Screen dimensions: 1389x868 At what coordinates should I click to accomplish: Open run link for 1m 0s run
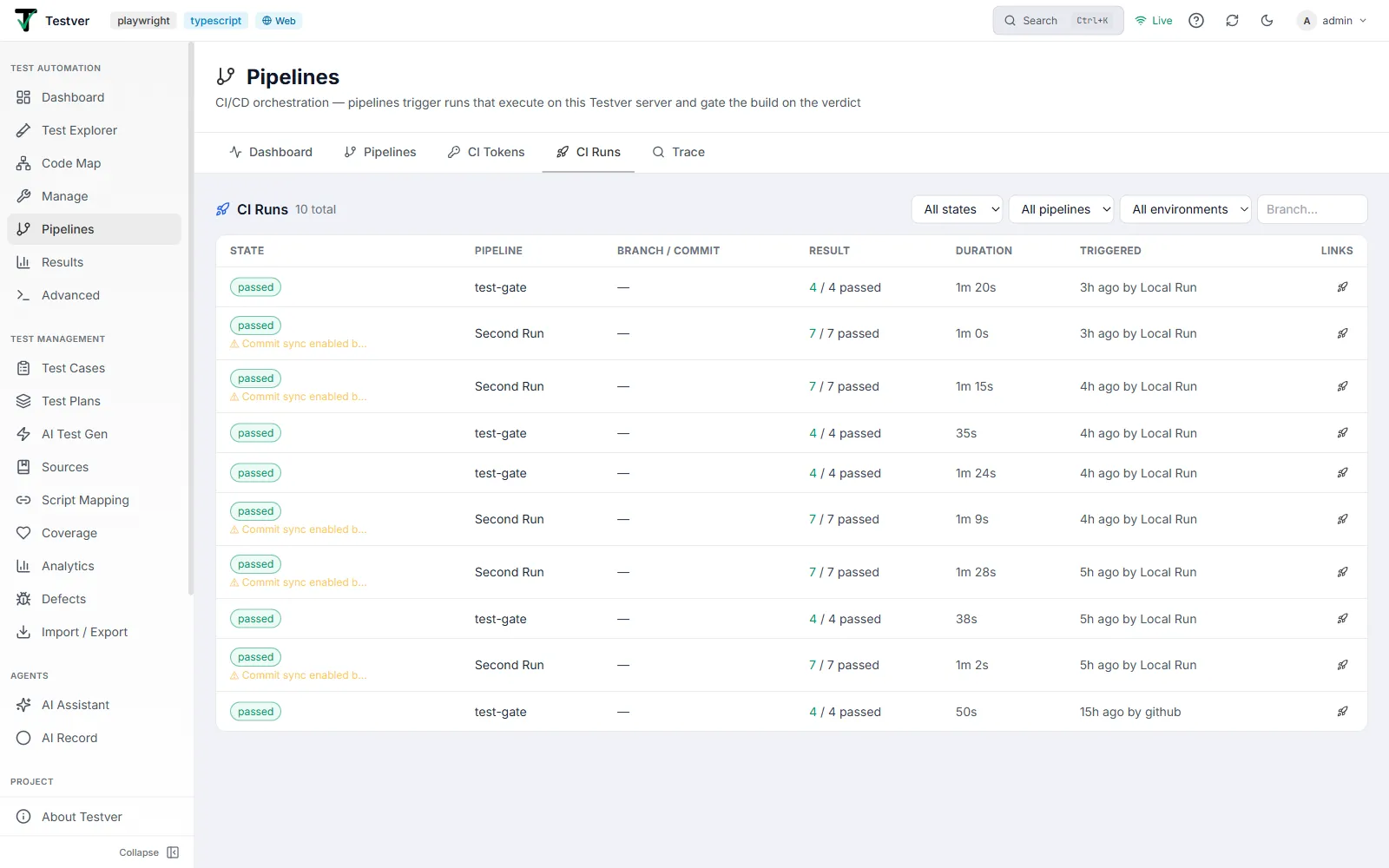tap(1342, 333)
